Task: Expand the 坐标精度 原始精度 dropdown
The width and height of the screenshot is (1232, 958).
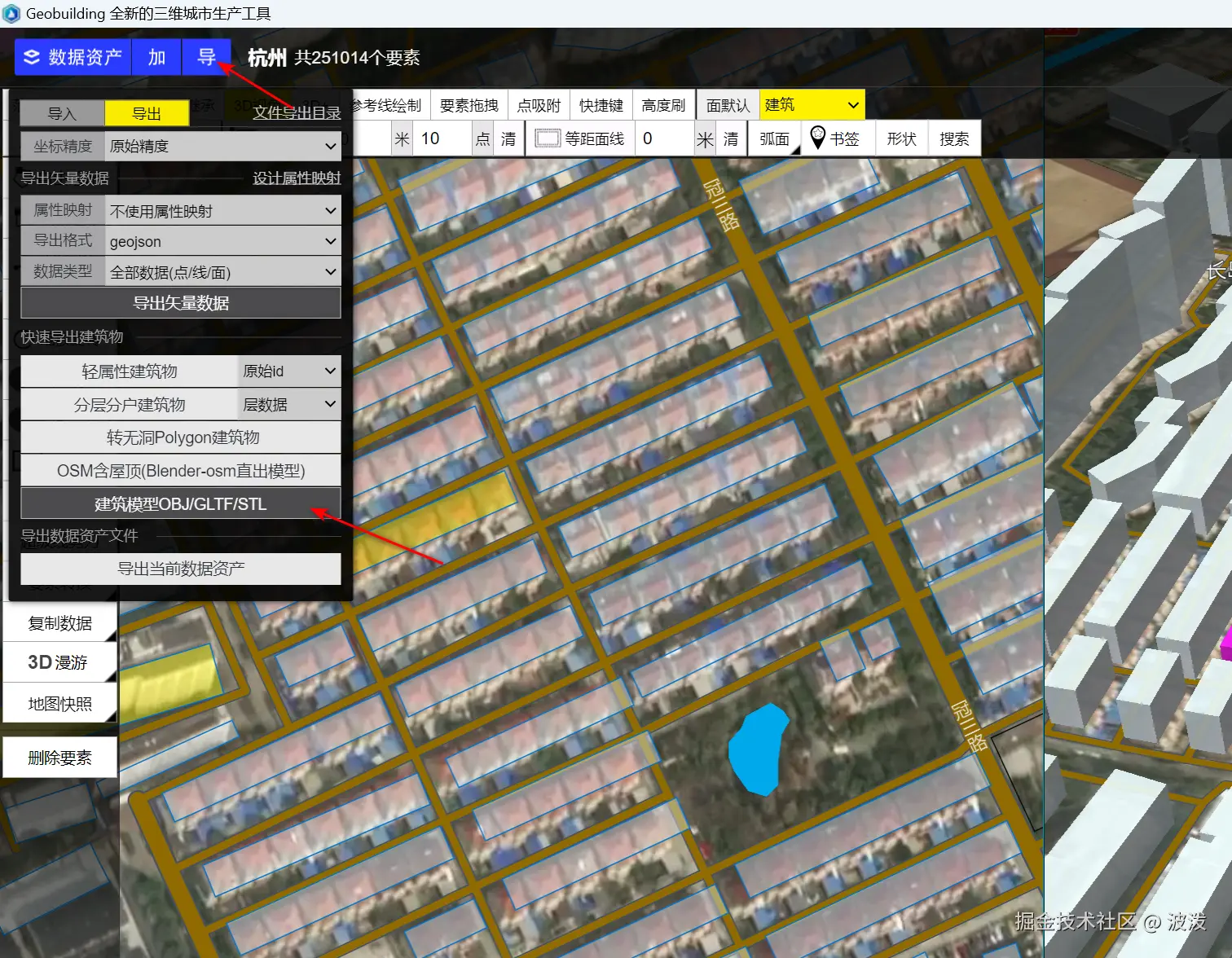Action: (x=223, y=146)
